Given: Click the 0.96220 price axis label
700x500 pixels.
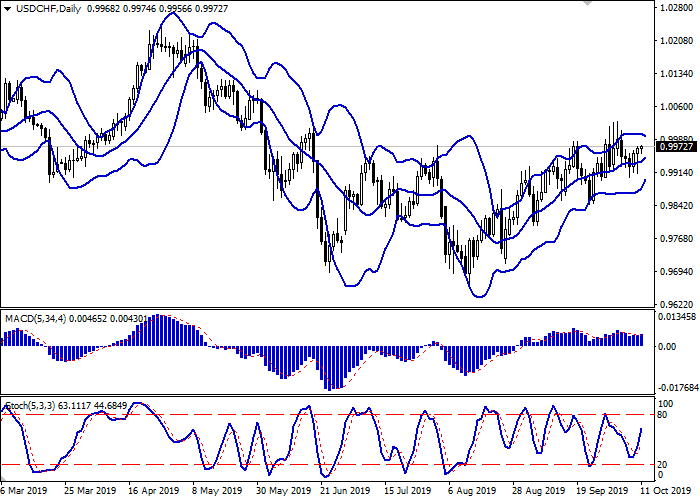Looking at the screenshot, I should (x=671, y=304).
